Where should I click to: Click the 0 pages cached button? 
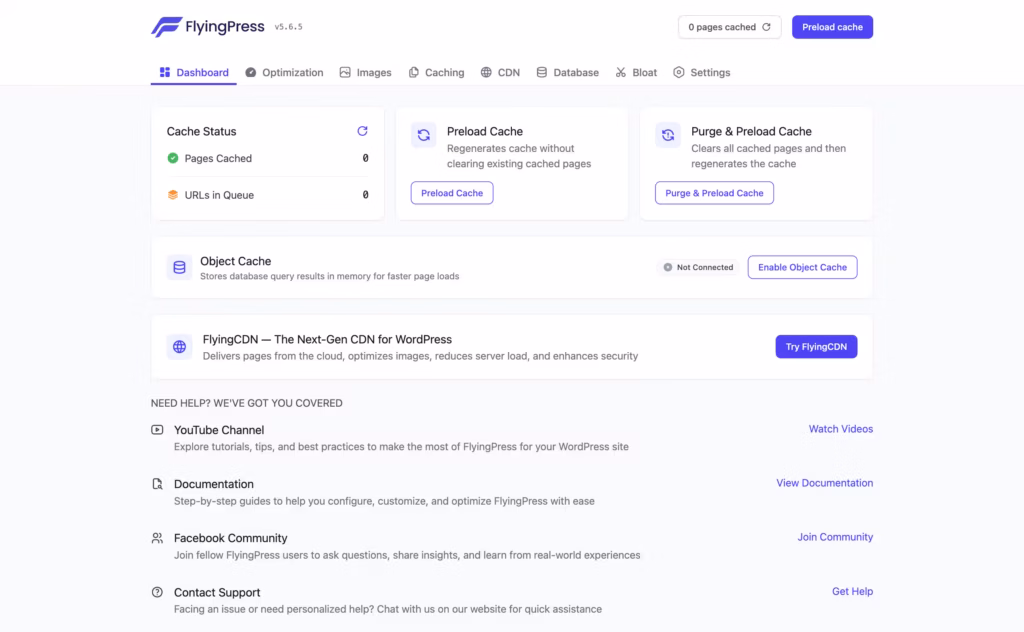pos(729,27)
